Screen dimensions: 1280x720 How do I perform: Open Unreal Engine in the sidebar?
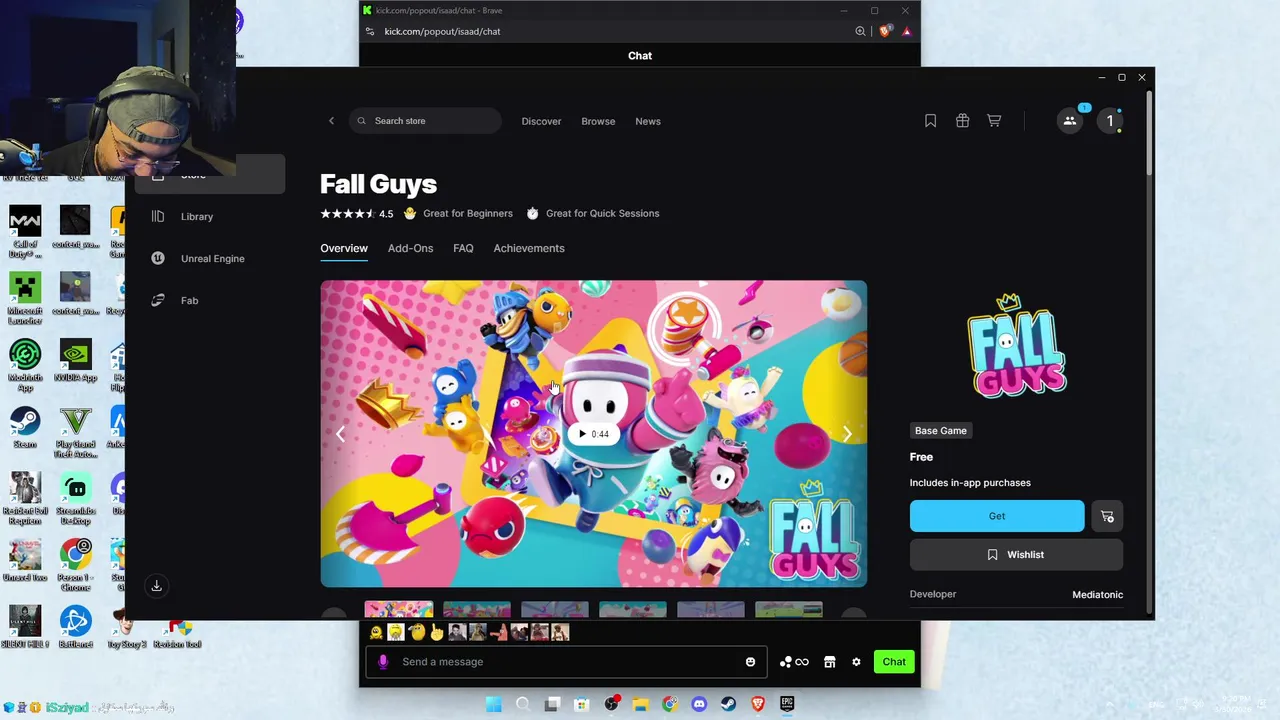(210, 259)
